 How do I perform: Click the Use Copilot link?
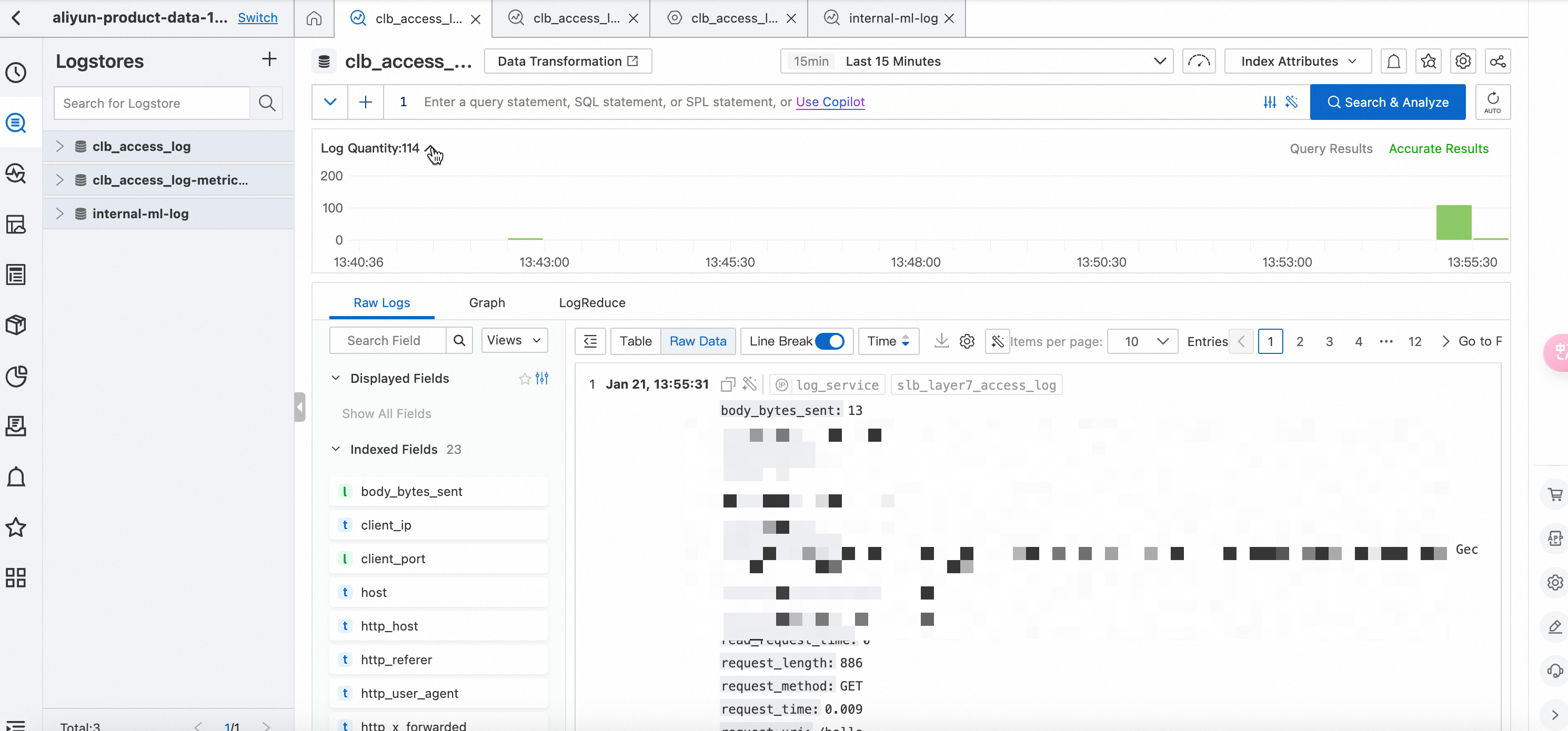[x=830, y=101]
